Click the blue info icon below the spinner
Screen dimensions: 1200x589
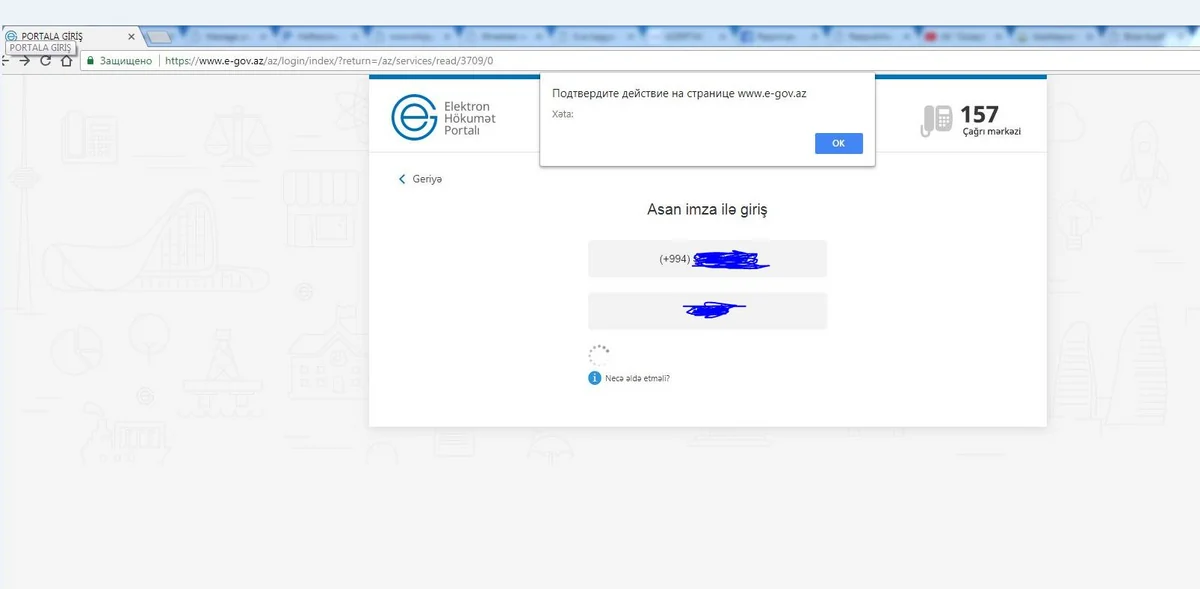tap(595, 378)
